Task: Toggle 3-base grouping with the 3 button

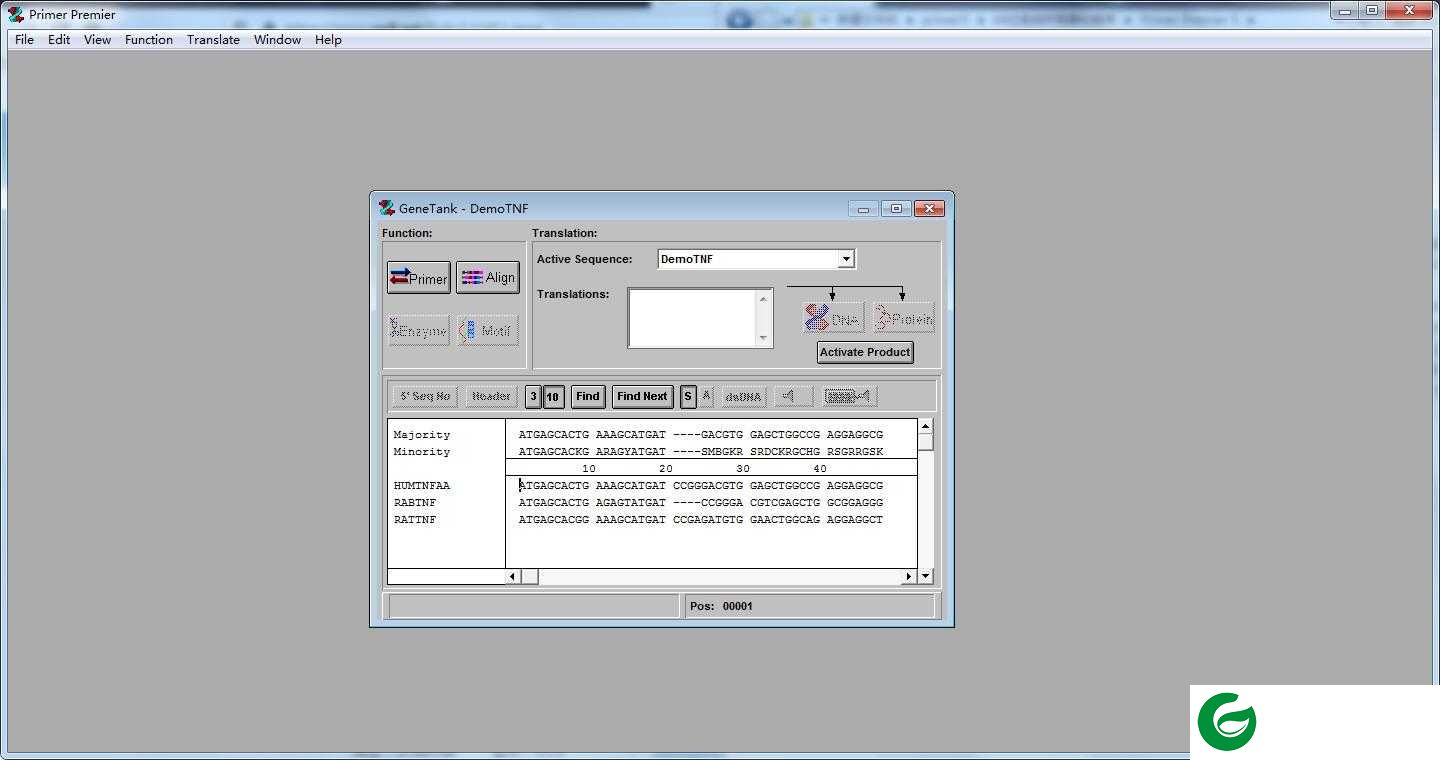Action: click(533, 396)
